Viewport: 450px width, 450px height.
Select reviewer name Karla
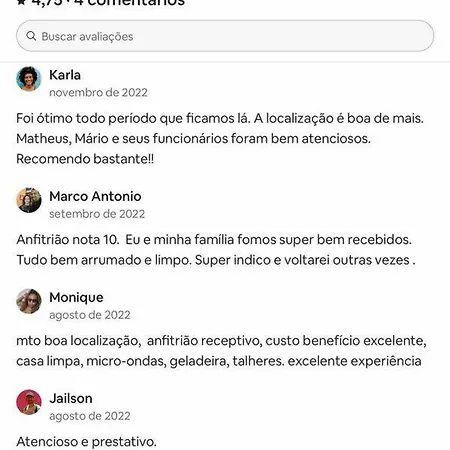[65, 75]
